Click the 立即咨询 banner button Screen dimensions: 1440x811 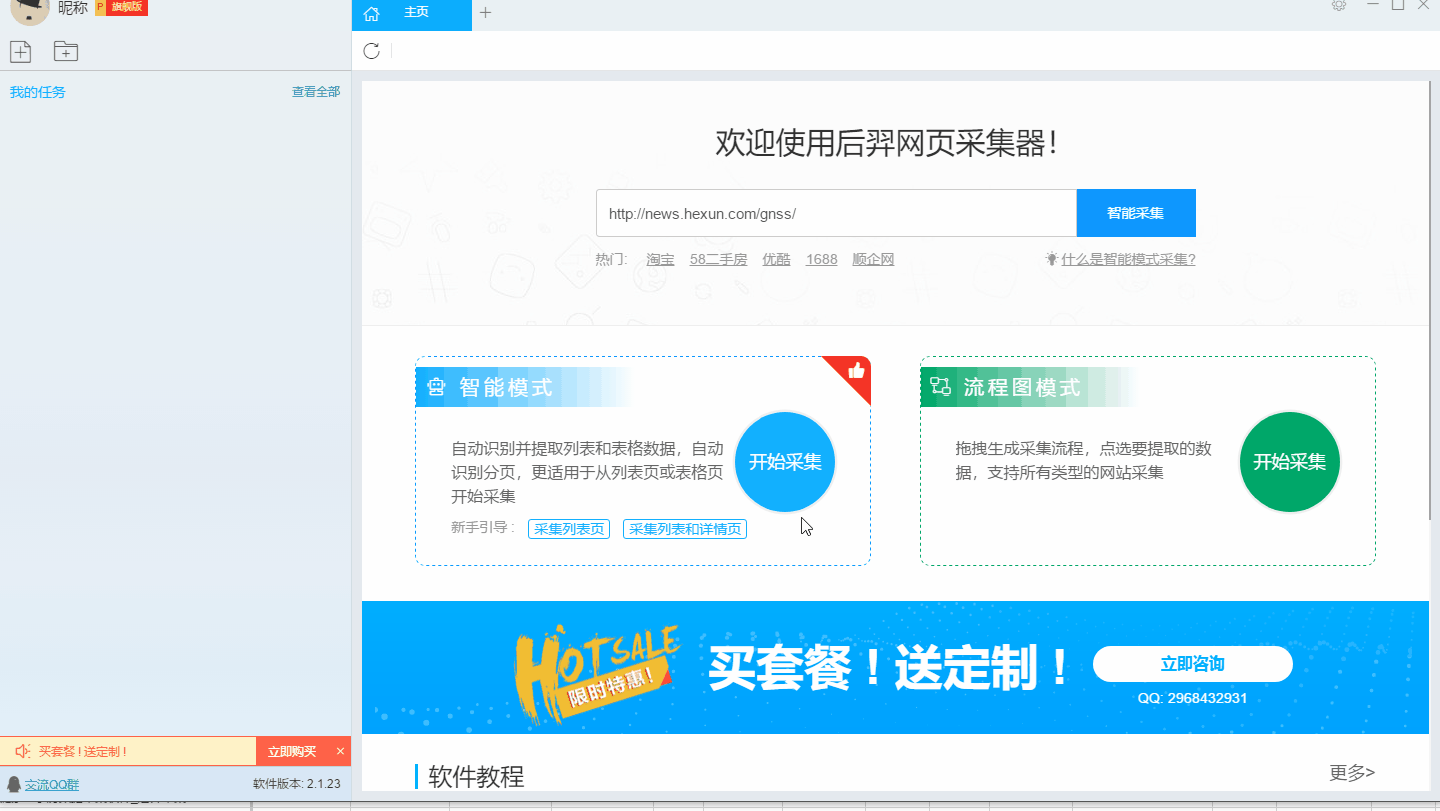(x=1193, y=664)
